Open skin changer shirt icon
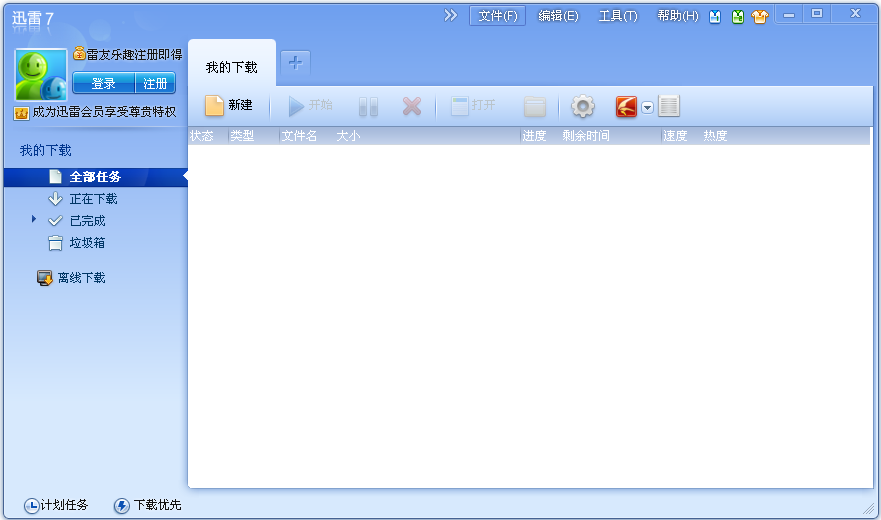Screen dimensions: 881x520 pyautogui.click(x=760, y=17)
